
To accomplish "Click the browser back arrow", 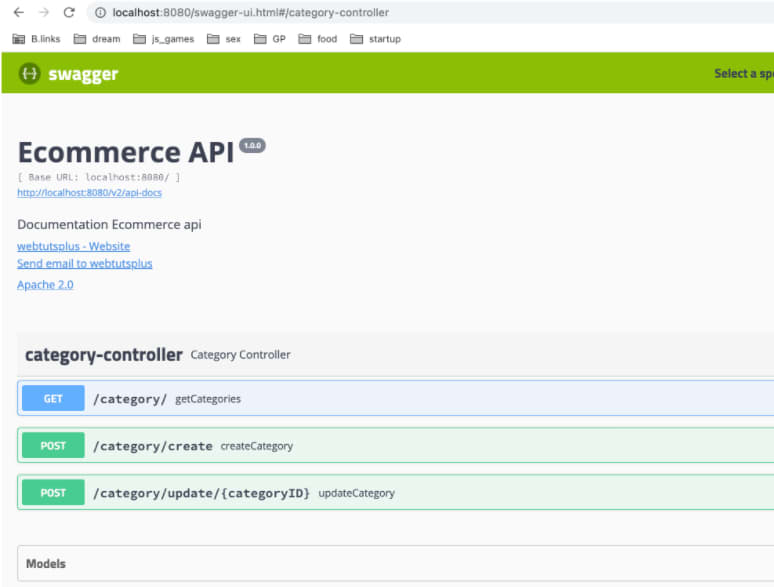I will tap(18, 12).
